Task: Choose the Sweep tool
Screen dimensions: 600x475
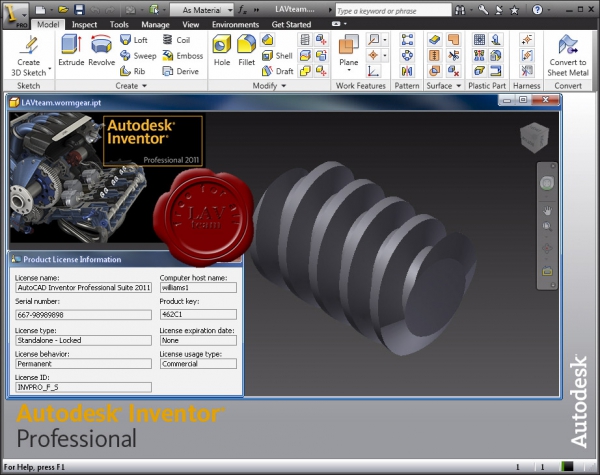Action: 138,55
